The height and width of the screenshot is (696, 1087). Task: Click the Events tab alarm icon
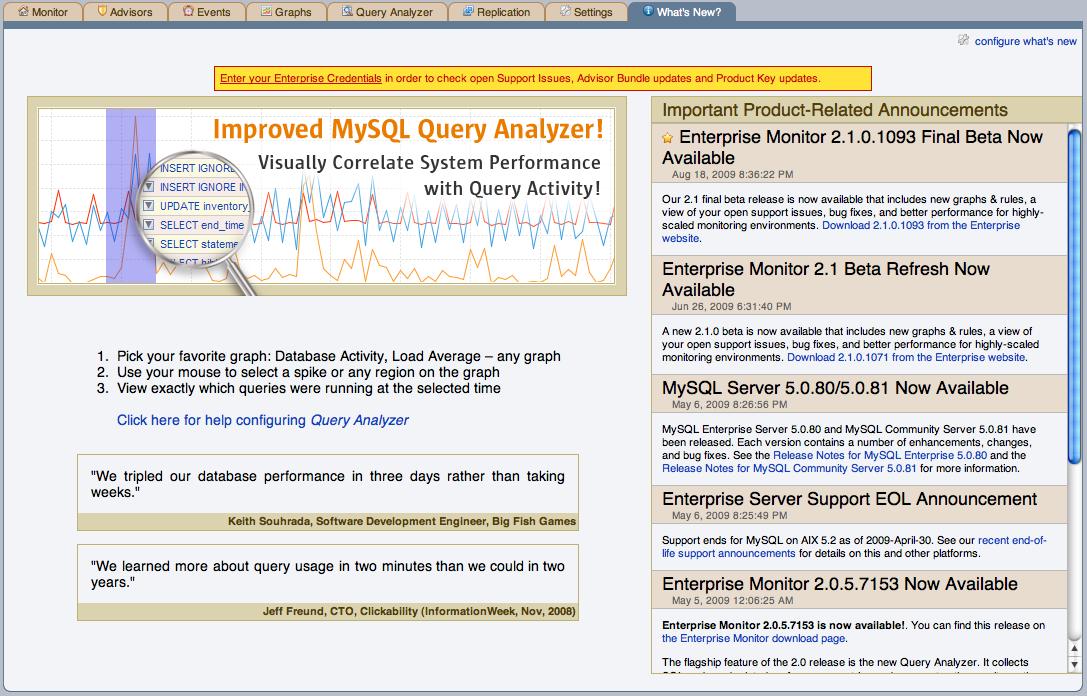[x=188, y=12]
